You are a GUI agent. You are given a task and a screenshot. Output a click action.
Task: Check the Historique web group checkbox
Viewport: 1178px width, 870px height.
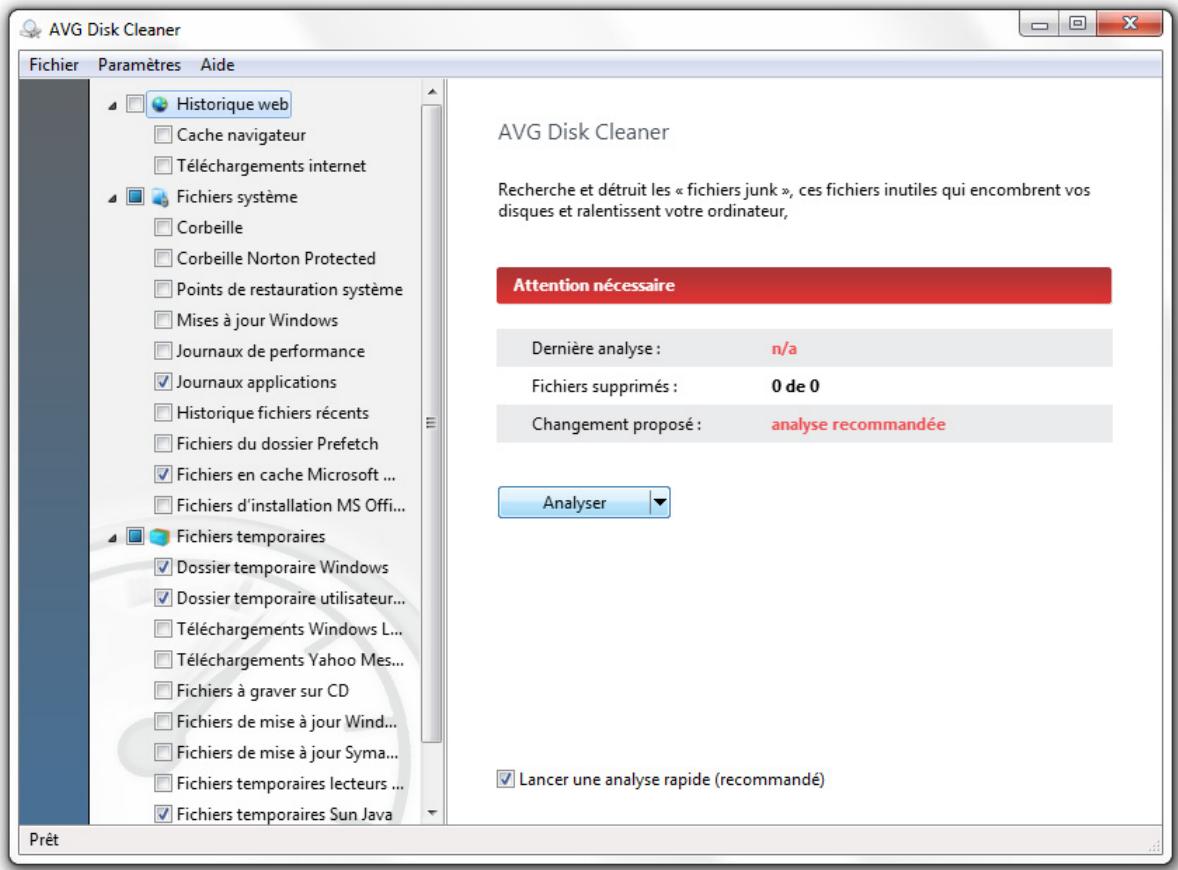pos(135,104)
